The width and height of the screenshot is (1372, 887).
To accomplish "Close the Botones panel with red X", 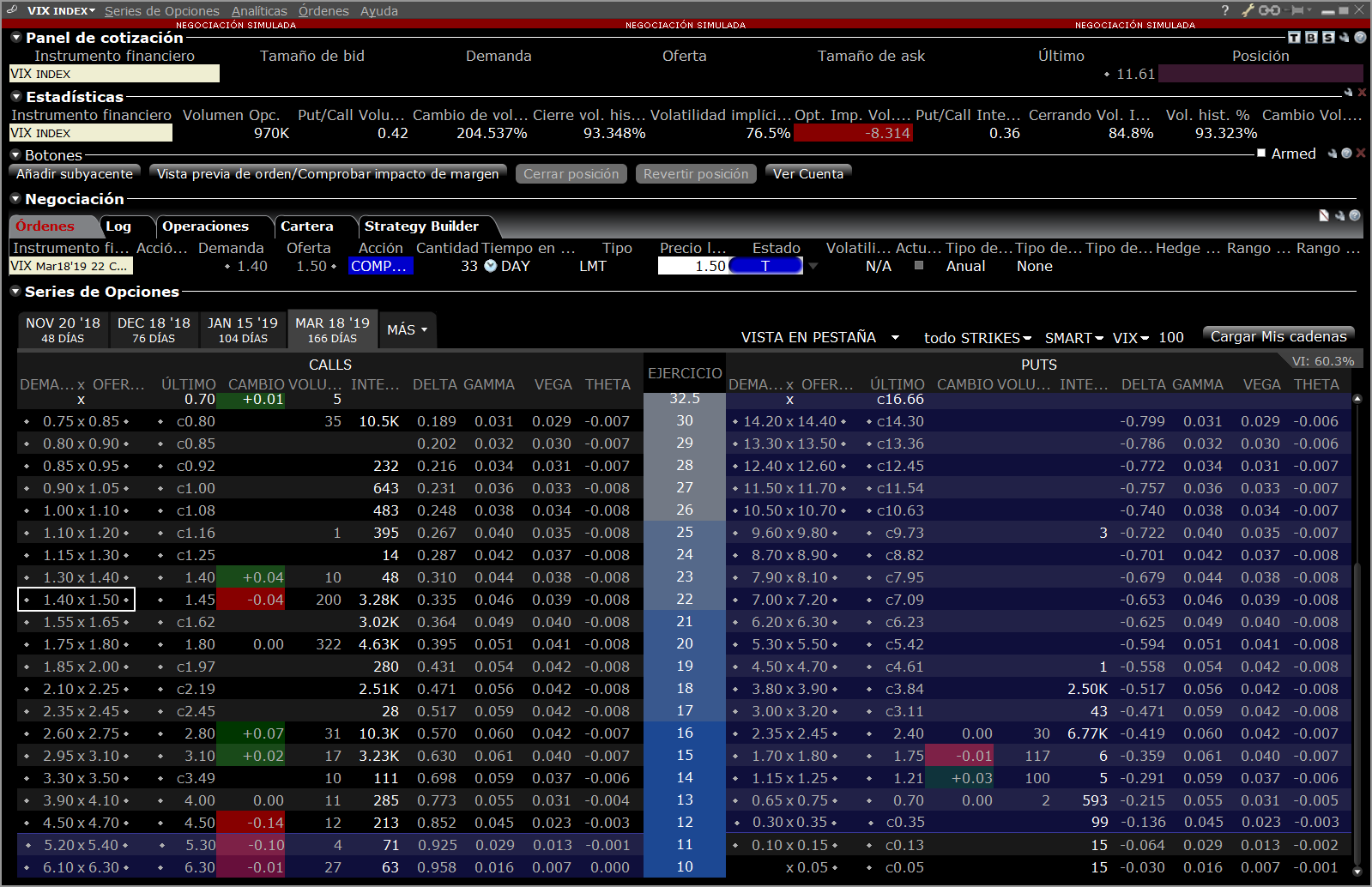I will coord(1361,154).
